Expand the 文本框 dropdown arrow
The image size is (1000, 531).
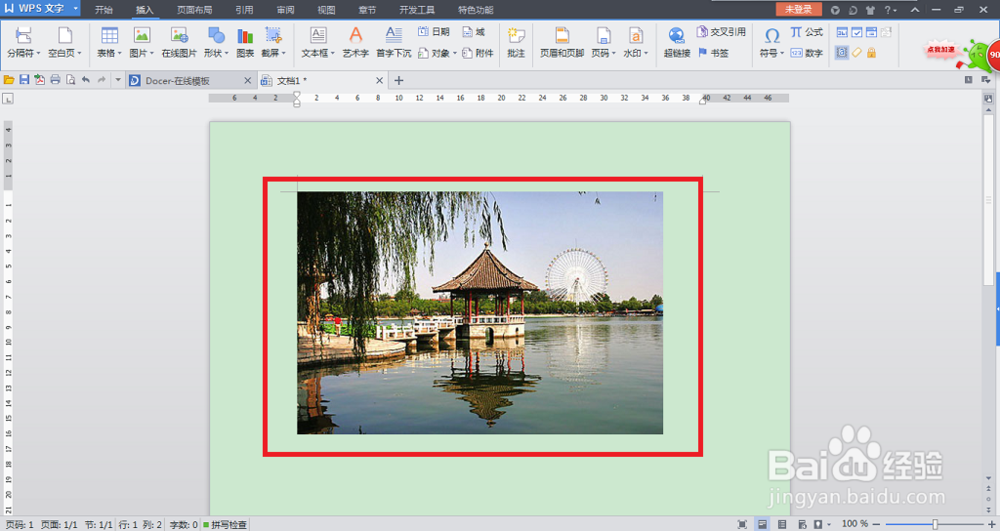click(332, 54)
